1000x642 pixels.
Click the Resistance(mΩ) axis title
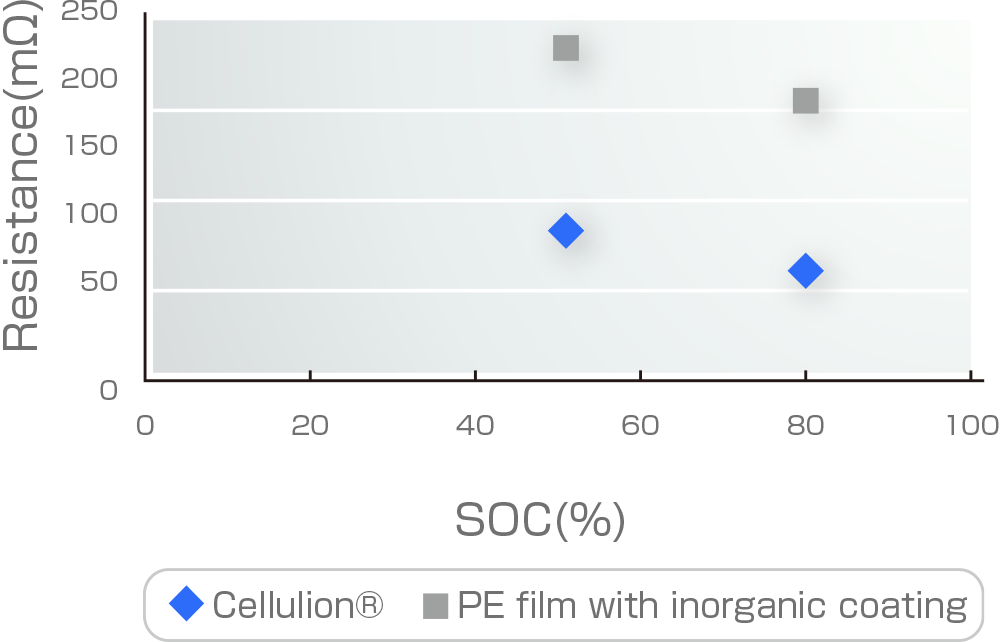[x=20, y=175]
